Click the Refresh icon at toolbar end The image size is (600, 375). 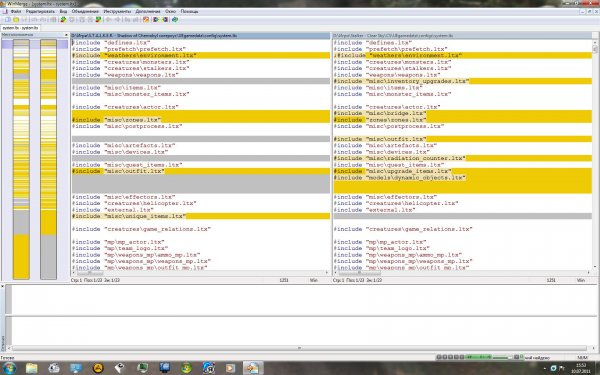click(x=175, y=20)
